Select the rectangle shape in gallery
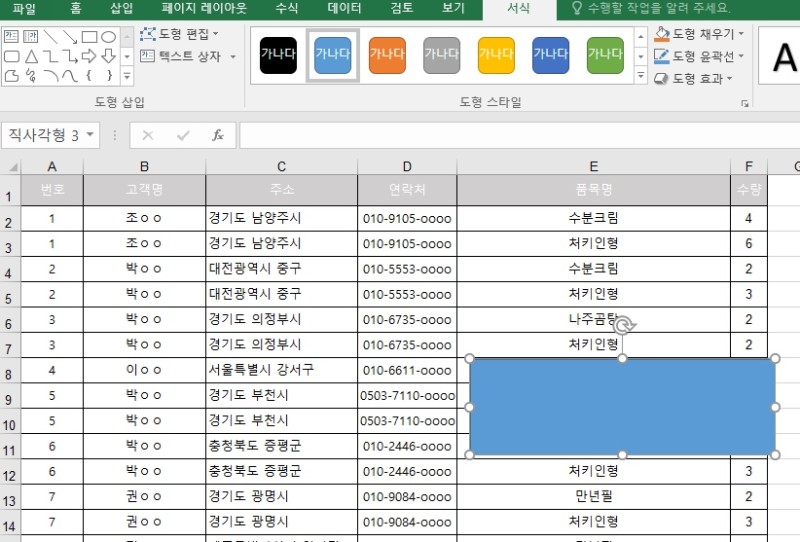This screenshot has height=542, width=800. 89,36
